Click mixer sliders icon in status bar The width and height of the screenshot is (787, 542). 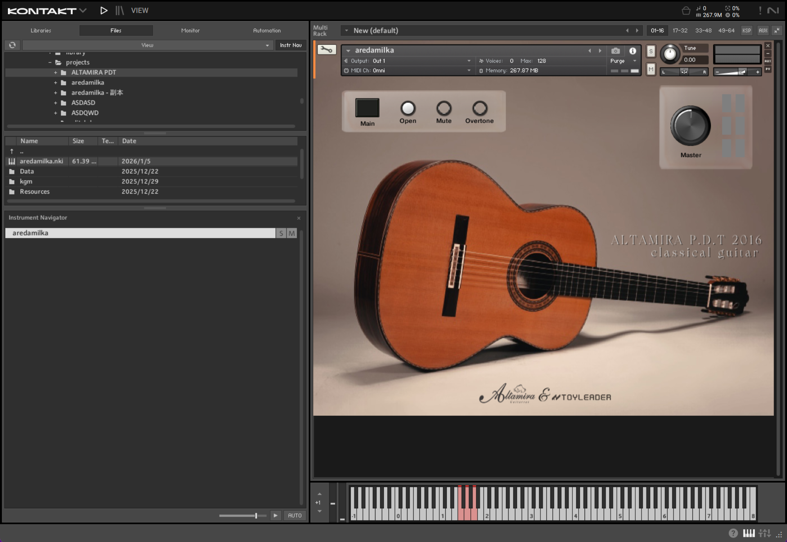764,533
